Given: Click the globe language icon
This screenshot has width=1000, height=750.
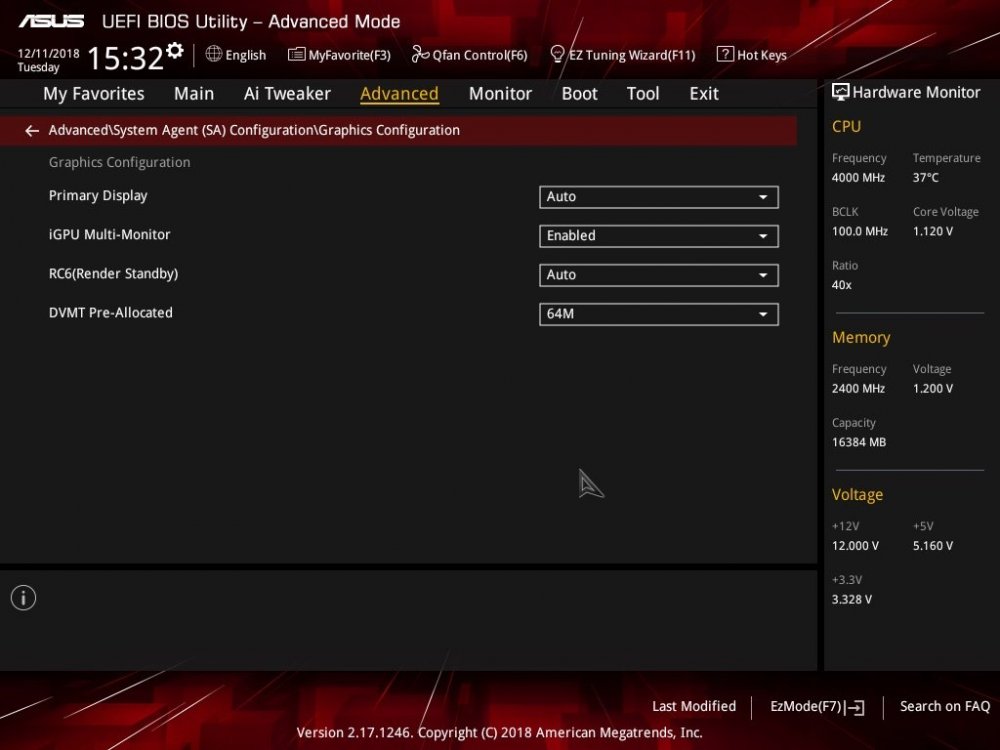Looking at the screenshot, I should pyautogui.click(x=214, y=54).
